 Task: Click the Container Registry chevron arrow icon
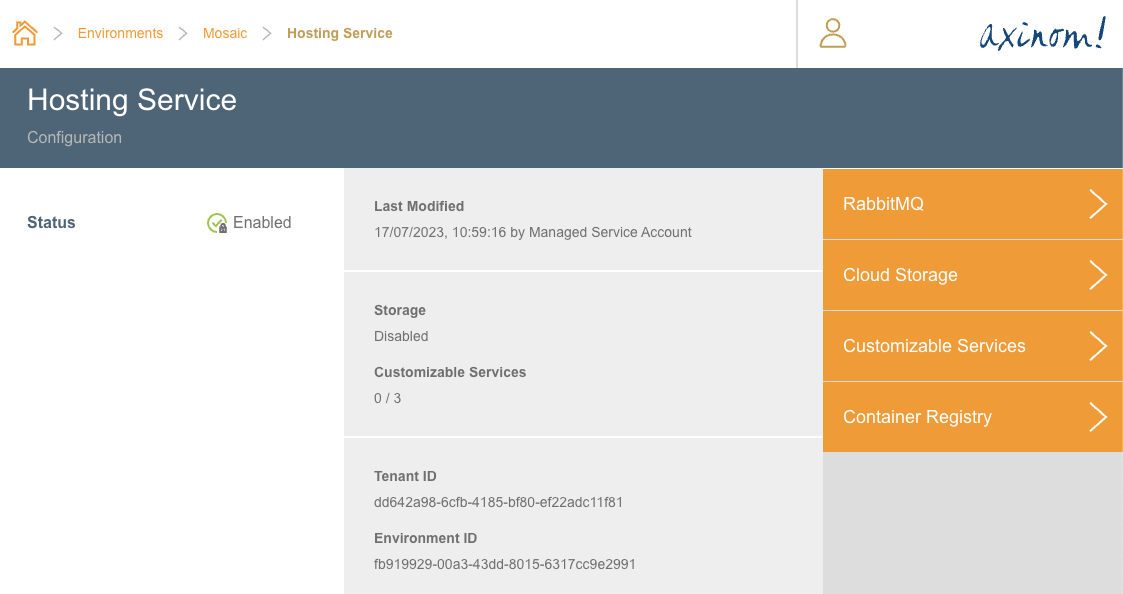1098,417
